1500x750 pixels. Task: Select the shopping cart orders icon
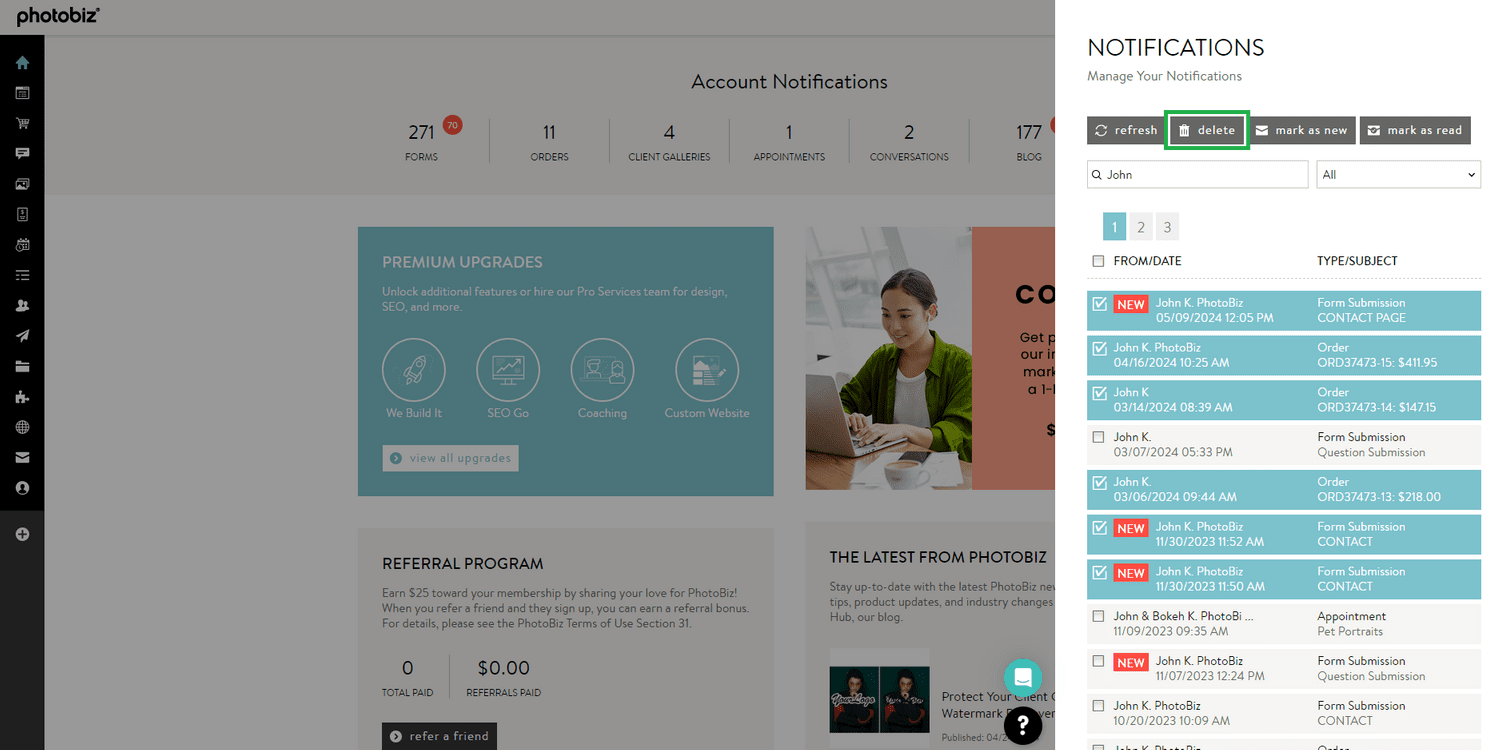22,122
